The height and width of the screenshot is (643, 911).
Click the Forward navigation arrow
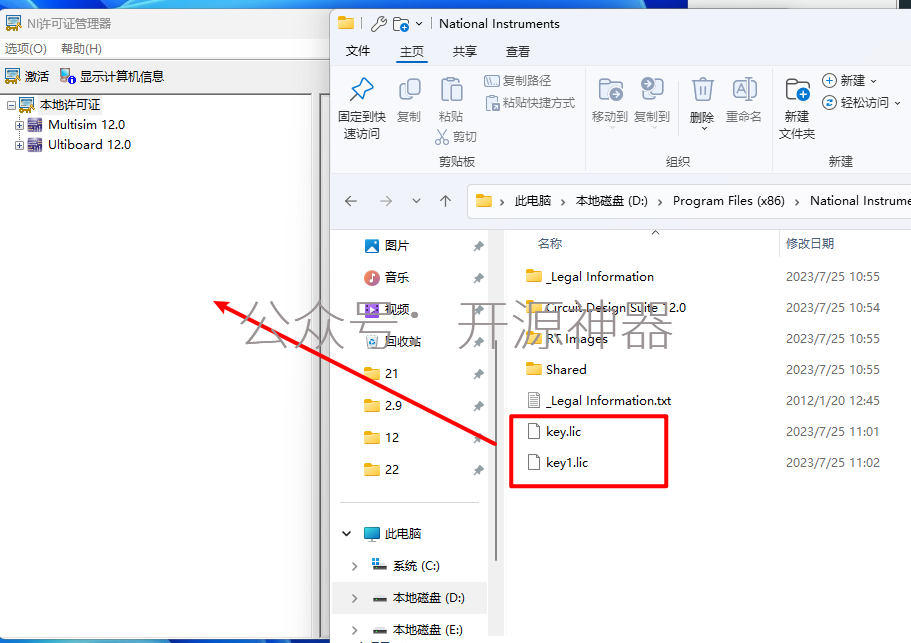coord(386,201)
